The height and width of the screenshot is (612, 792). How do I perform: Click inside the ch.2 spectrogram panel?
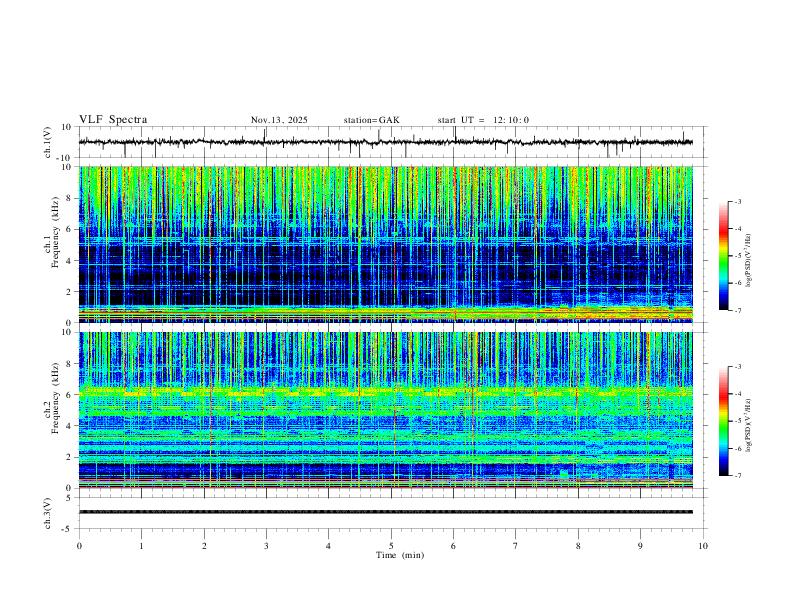coord(386,410)
